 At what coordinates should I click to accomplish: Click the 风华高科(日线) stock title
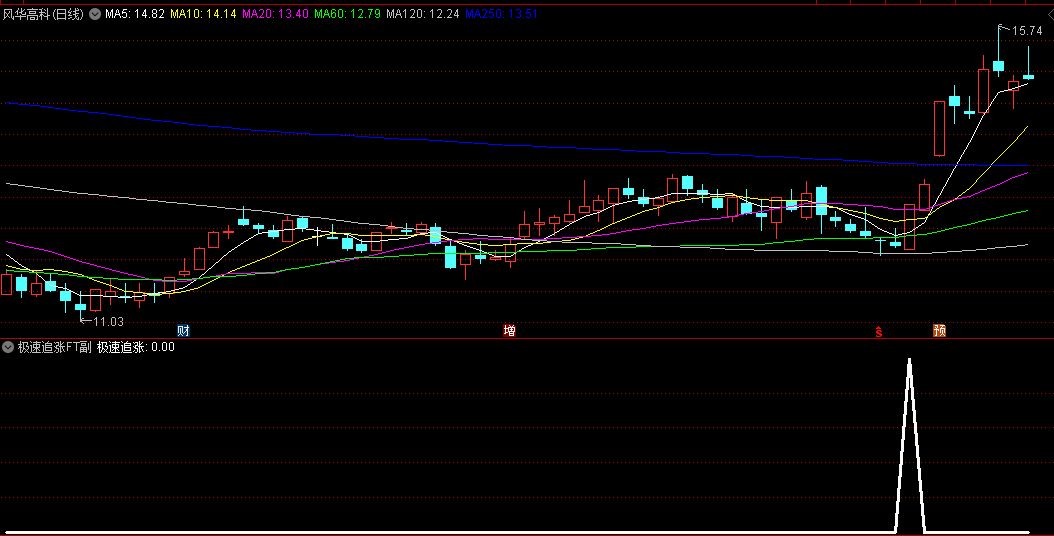pyautogui.click(x=43, y=14)
